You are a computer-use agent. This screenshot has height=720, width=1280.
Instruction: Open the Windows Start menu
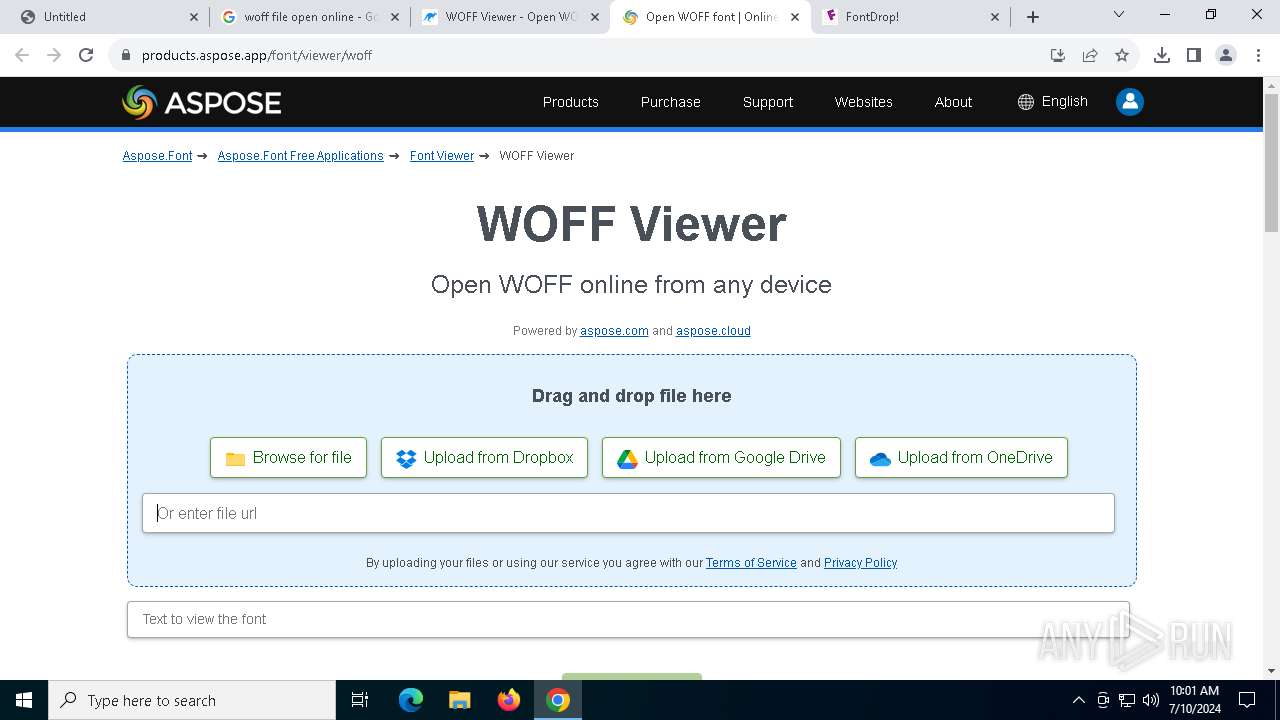pos(24,700)
